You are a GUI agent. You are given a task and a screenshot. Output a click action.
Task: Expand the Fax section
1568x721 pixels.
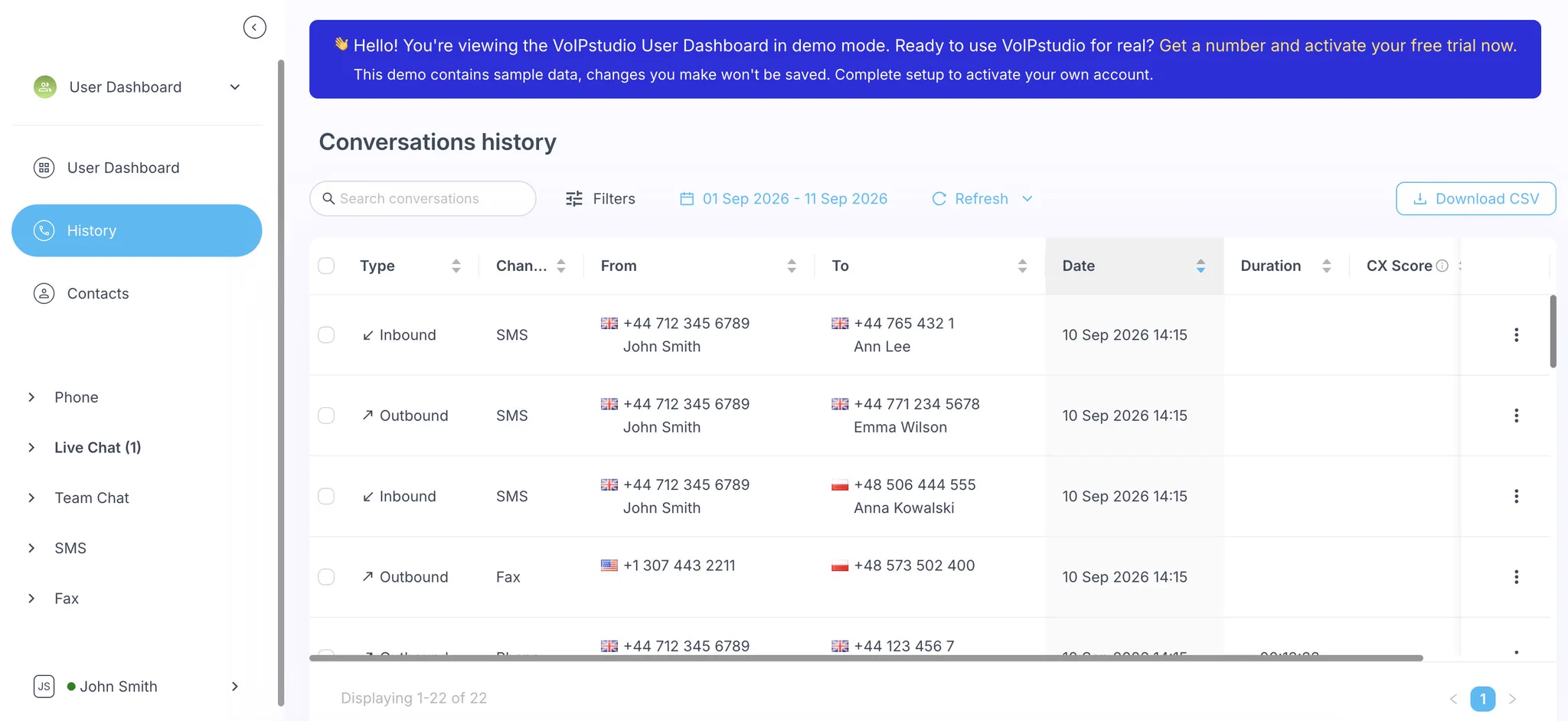click(x=31, y=599)
